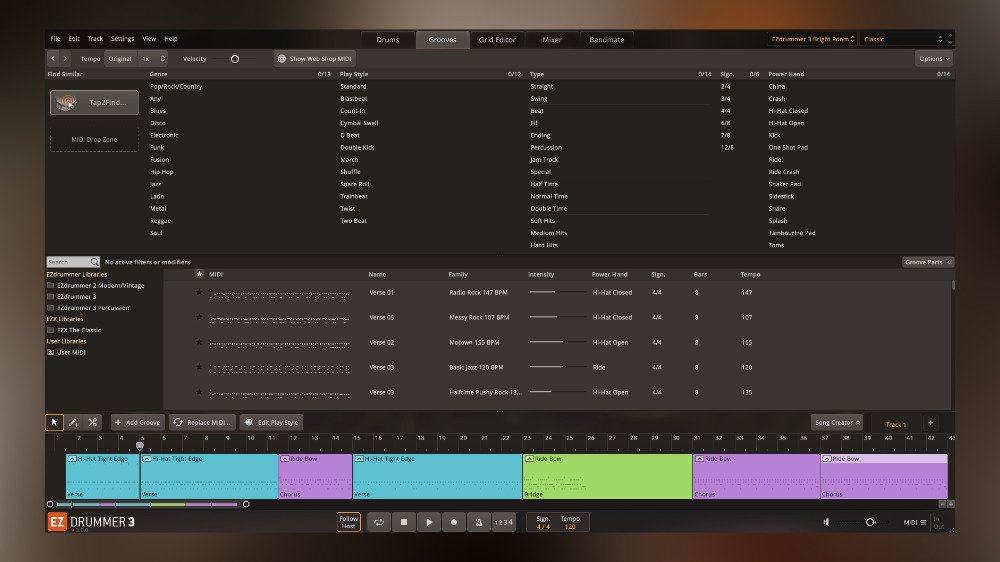The width and height of the screenshot is (1000, 562).
Task: Open the Track menu
Action: point(95,39)
